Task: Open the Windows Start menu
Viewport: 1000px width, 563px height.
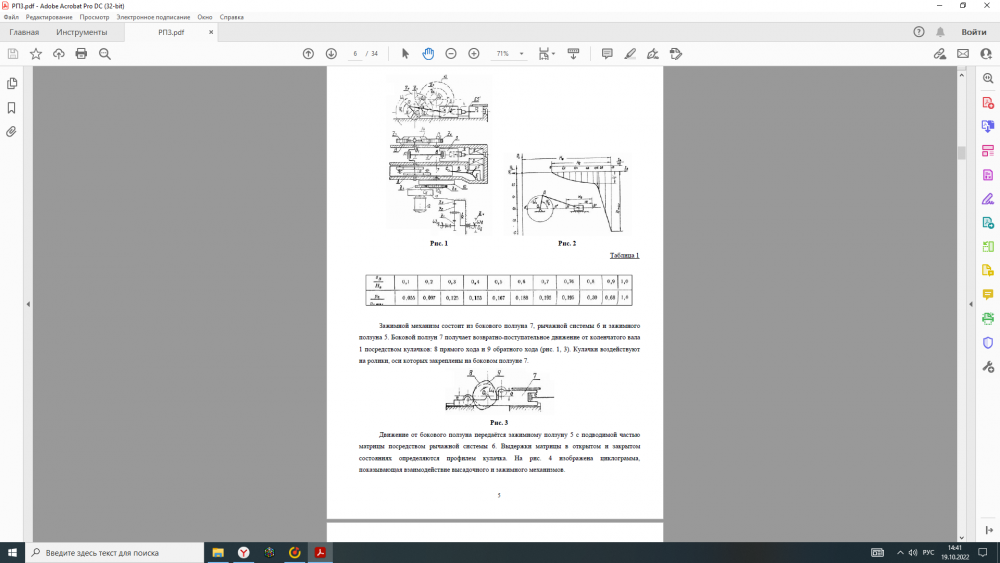Action: [12, 553]
